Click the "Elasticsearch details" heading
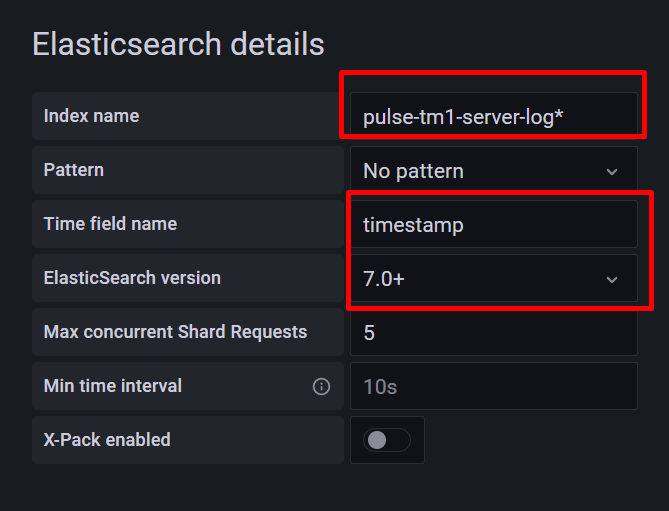The height and width of the screenshot is (511, 669). tap(178, 44)
